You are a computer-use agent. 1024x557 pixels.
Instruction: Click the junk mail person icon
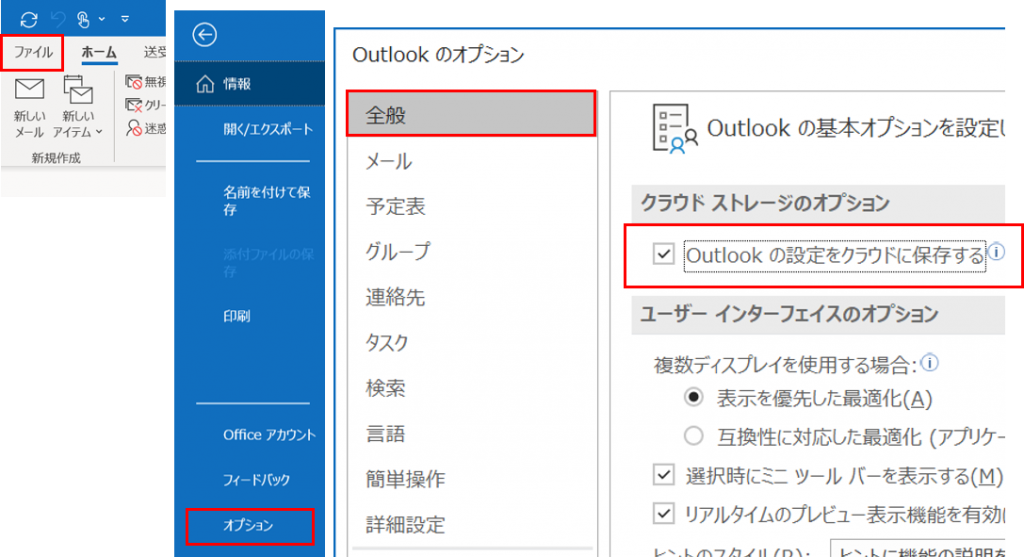point(134,128)
